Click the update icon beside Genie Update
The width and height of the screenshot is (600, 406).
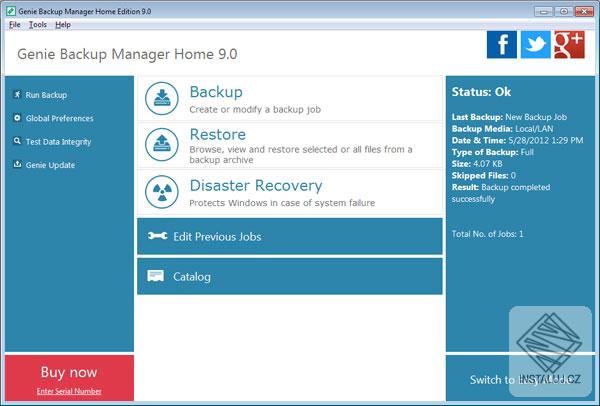[x=17, y=164]
